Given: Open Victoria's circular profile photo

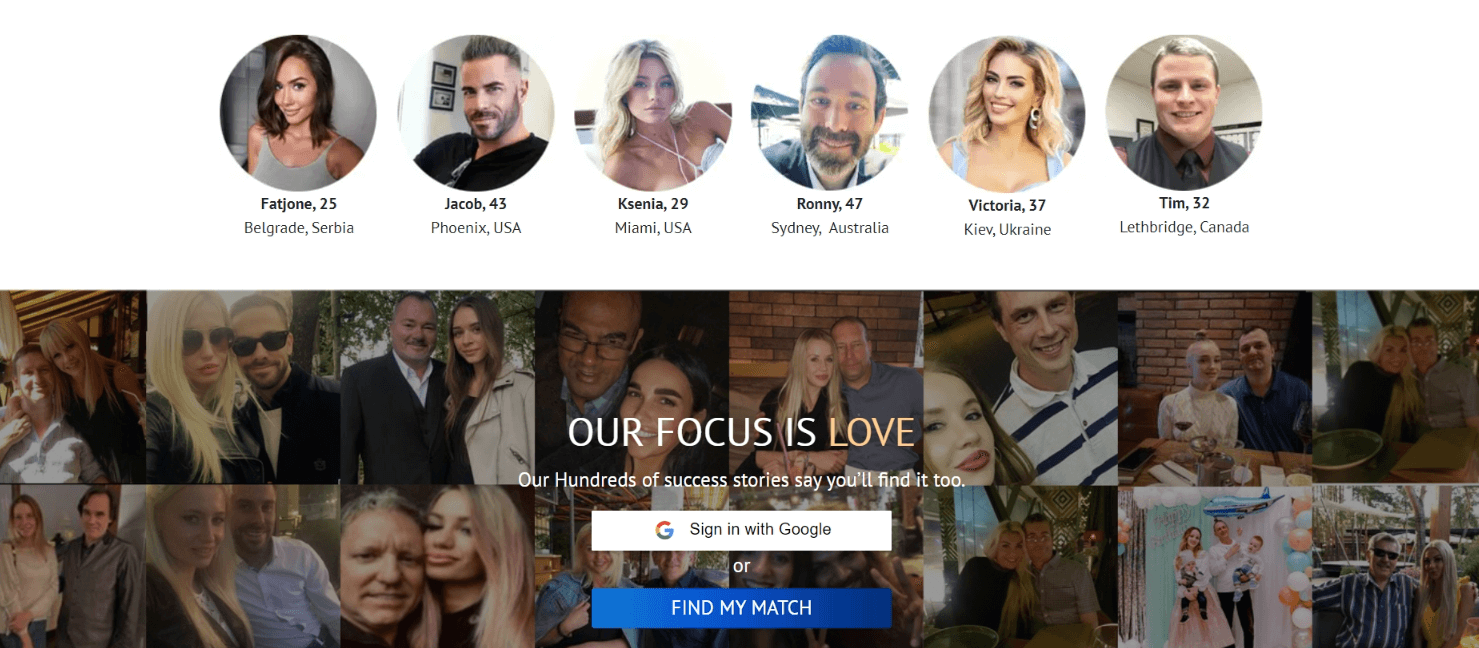Looking at the screenshot, I should click(1007, 113).
